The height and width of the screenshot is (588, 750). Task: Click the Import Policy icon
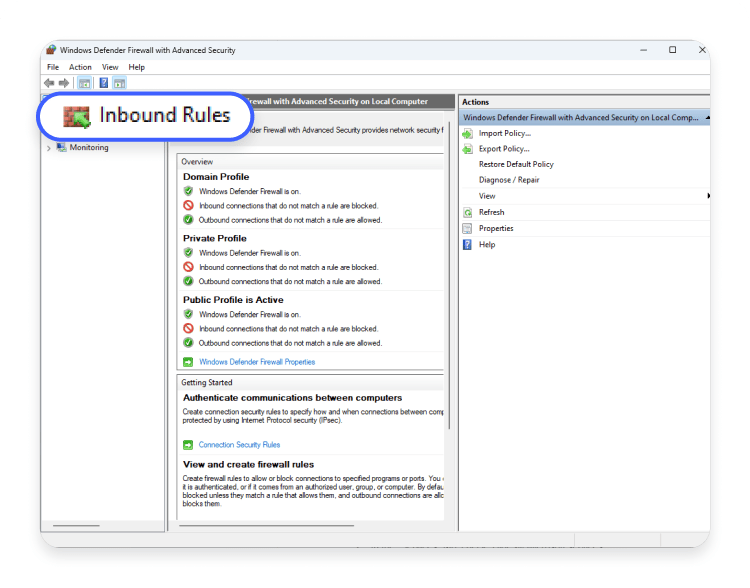click(468, 133)
